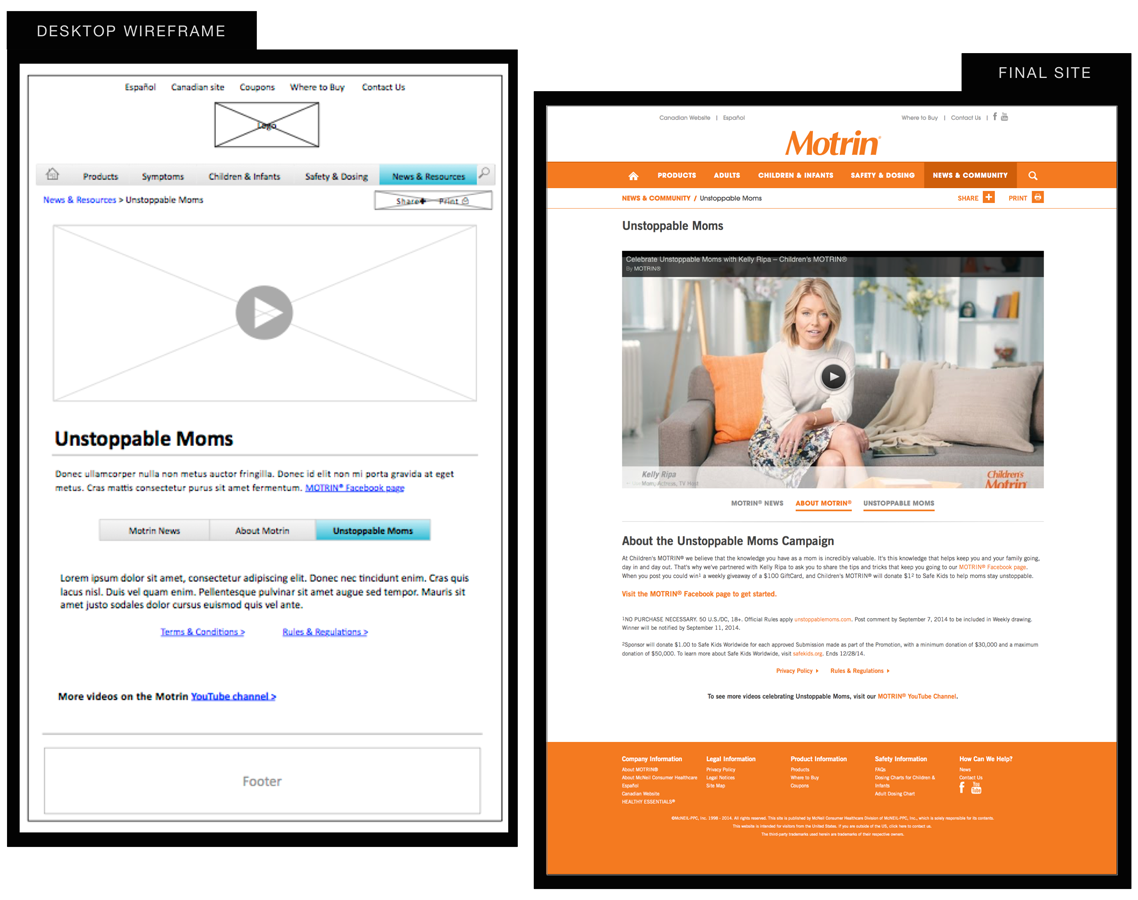The image size is (1138, 900).
Task: Open Rules & Regulations link on final site
Action: [x=859, y=671]
